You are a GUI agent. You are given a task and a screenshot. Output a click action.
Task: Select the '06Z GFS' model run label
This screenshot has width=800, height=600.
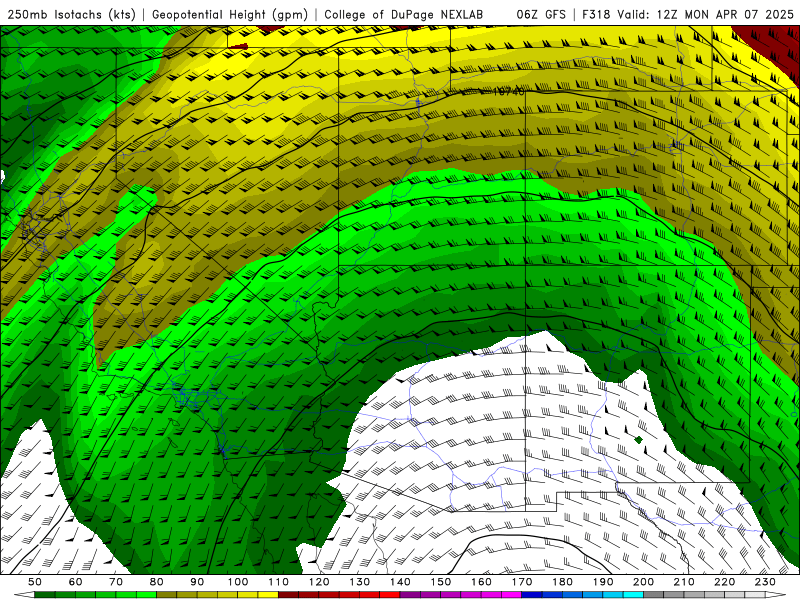(541, 15)
